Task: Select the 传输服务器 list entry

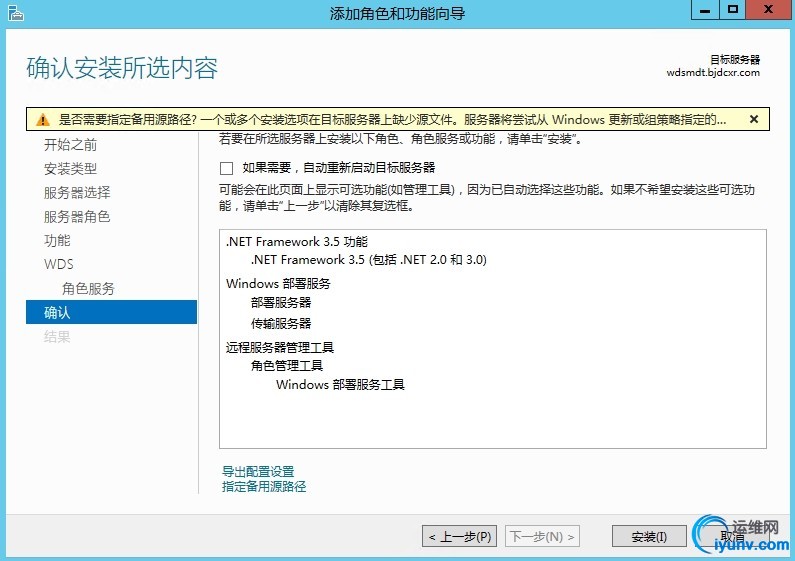Action: click(281, 323)
